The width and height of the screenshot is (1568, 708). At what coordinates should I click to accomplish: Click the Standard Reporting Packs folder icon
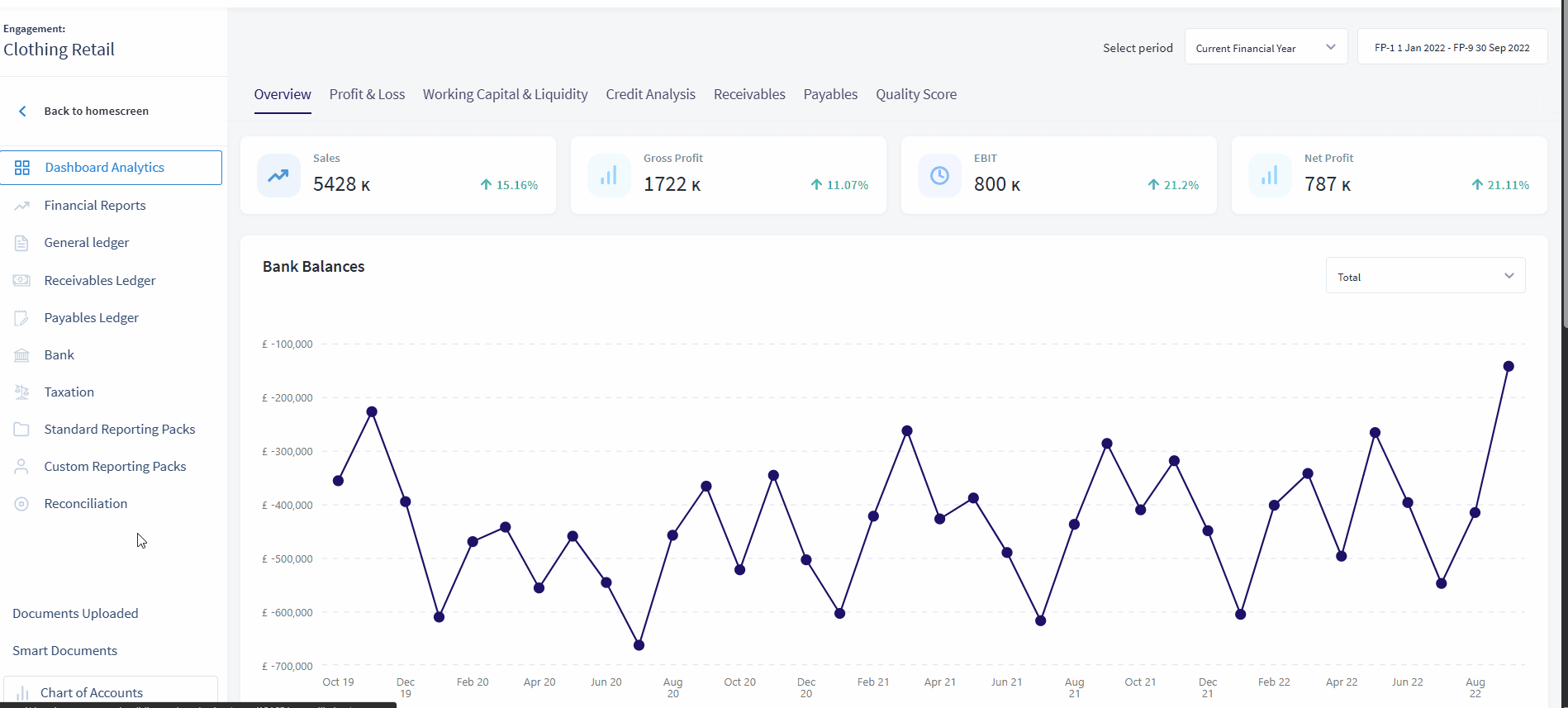22,430
